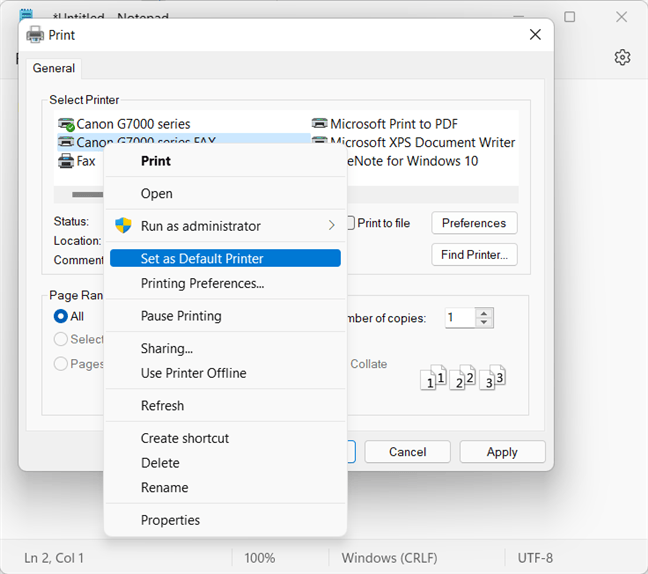Click the Notepad app icon in title bar
Viewport: 648px width, 574px height.
tap(26, 15)
